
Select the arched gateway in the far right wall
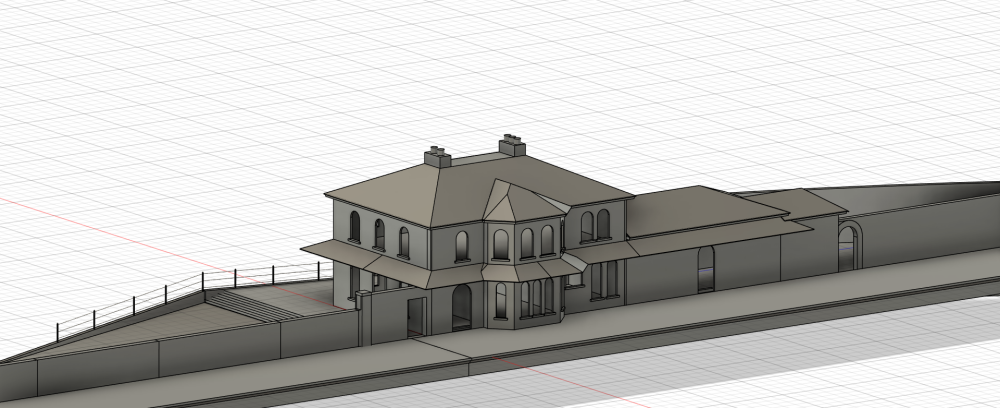pos(849,245)
